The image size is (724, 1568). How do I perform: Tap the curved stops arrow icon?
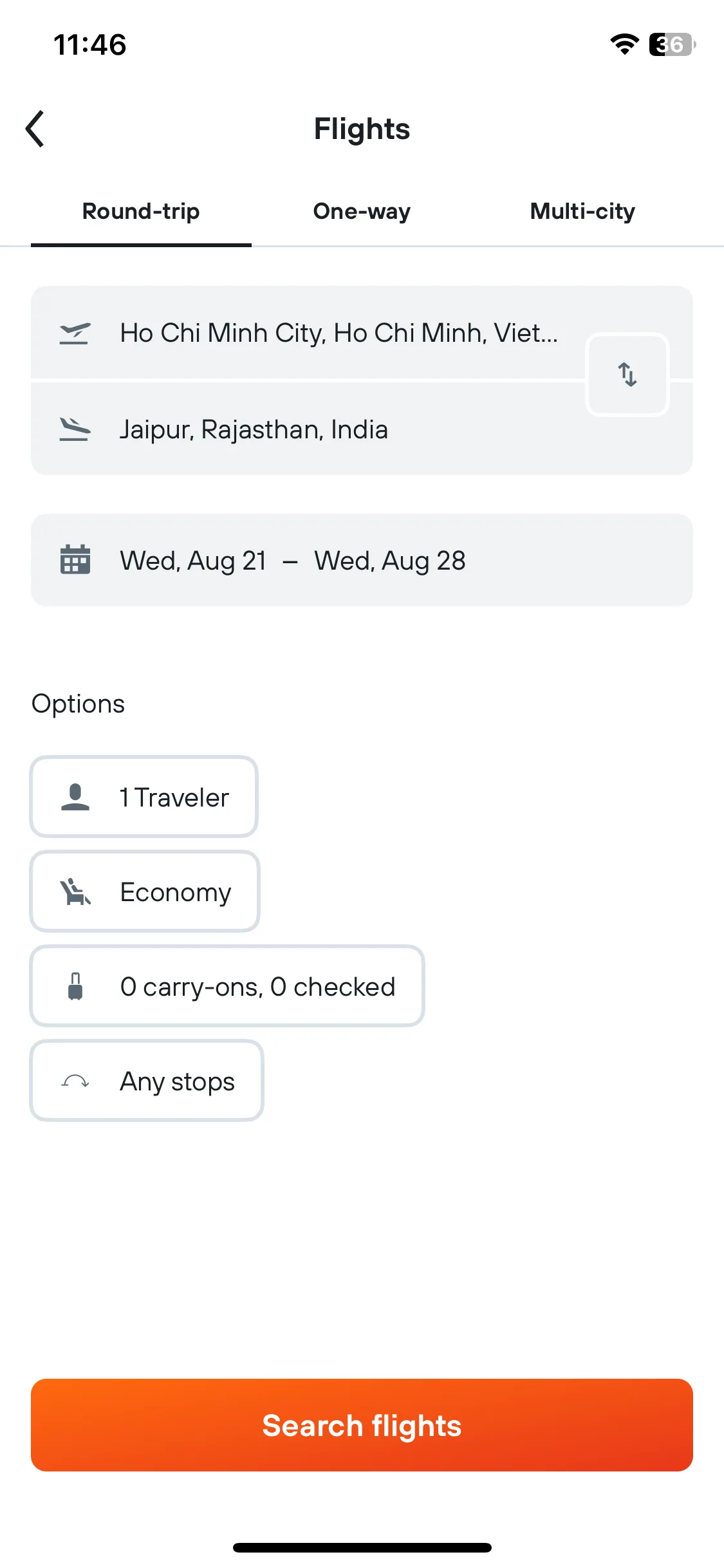75,1081
